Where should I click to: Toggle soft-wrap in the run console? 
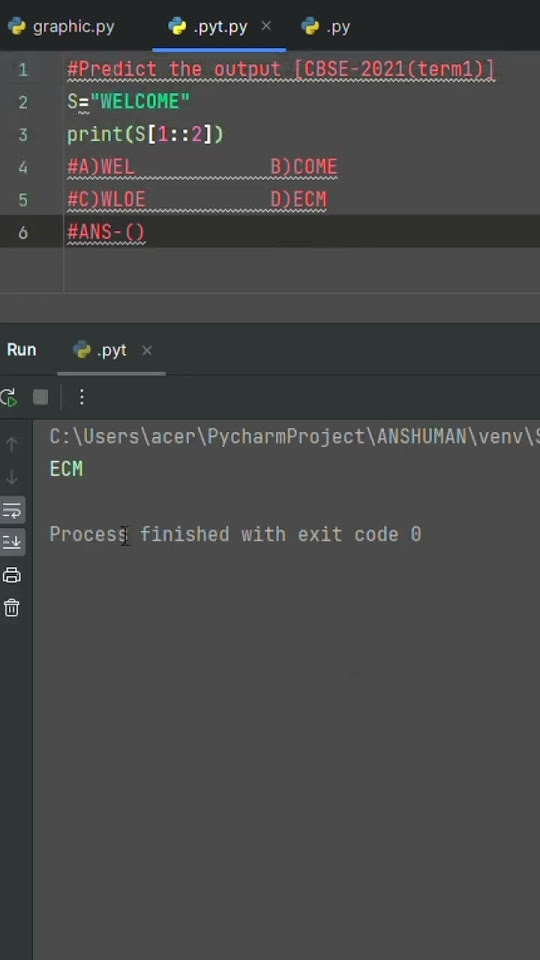click(12, 509)
